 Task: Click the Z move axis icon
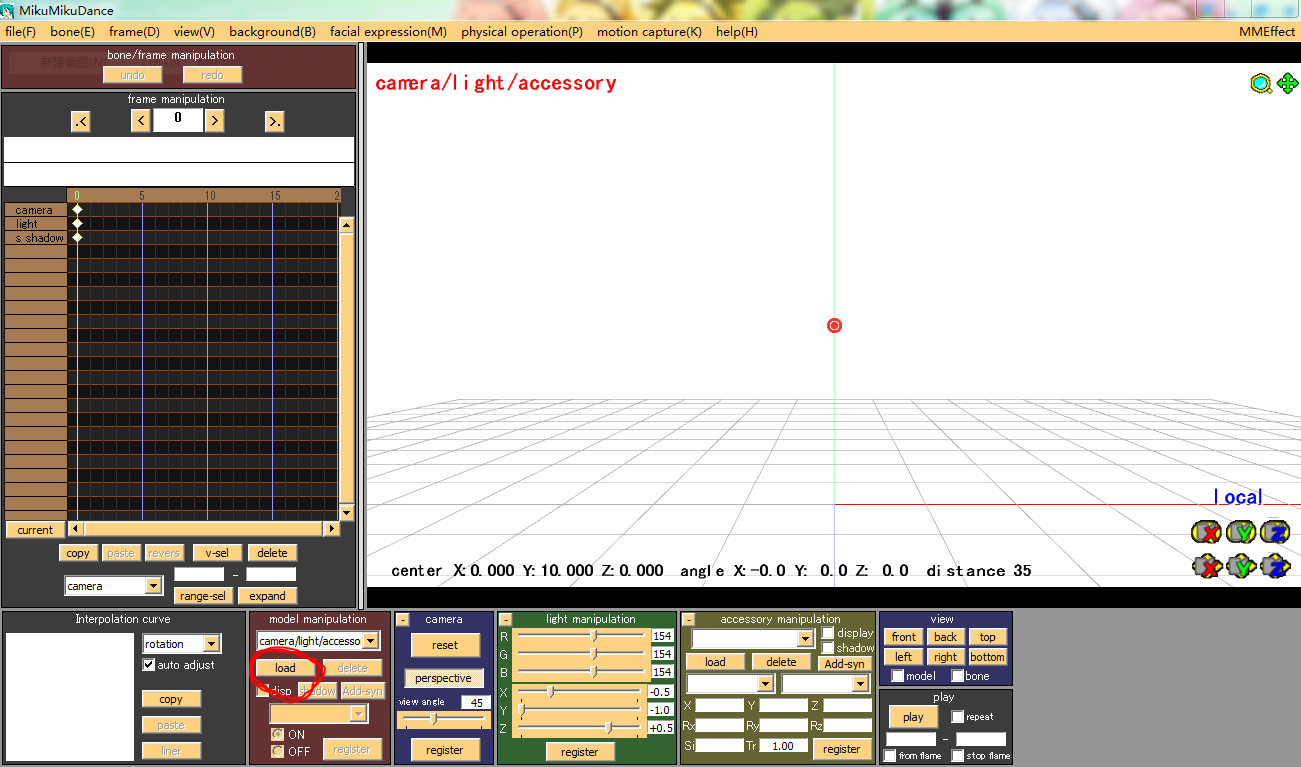pos(1275,567)
